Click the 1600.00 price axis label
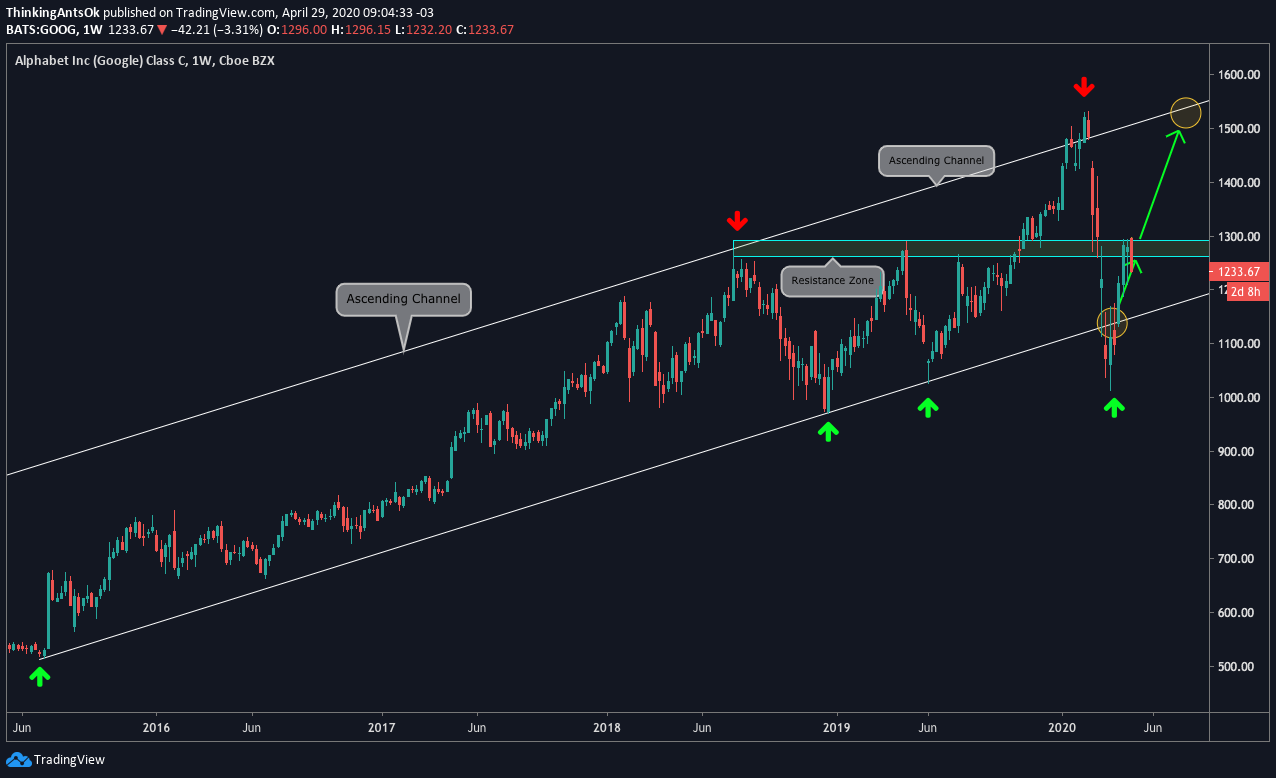The height and width of the screenshot is (778, 1276). click(1237, 76)
